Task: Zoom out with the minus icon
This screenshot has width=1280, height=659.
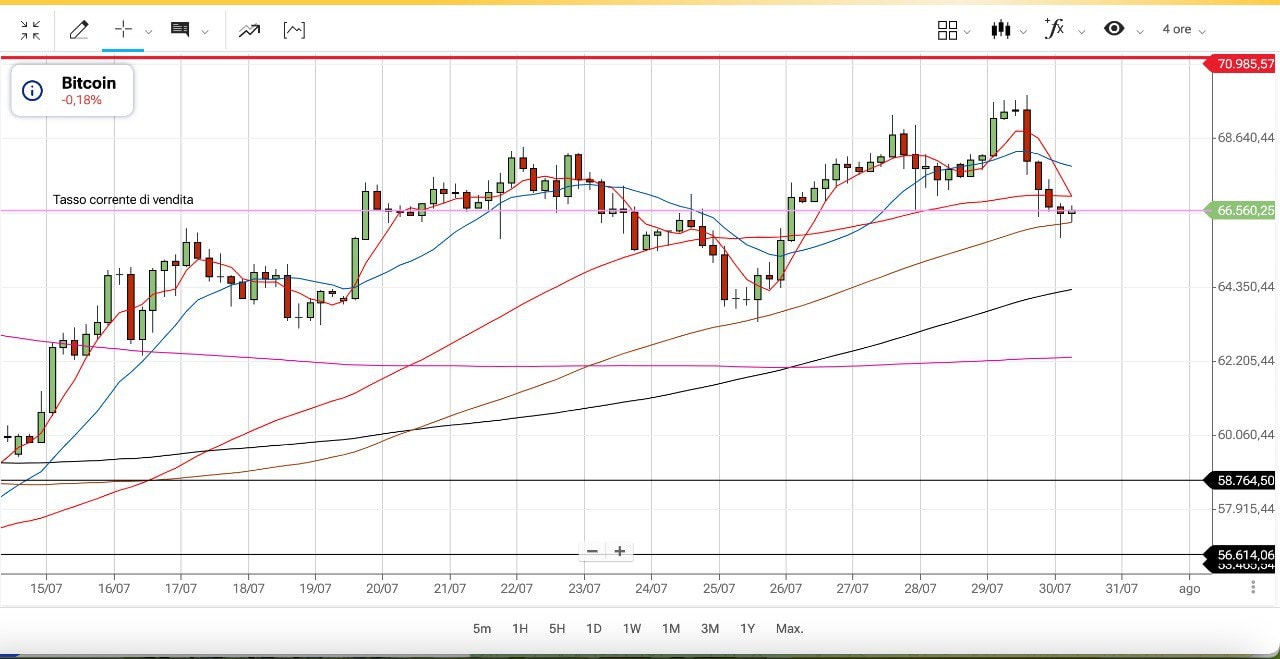Action: [x=592, y=551]
